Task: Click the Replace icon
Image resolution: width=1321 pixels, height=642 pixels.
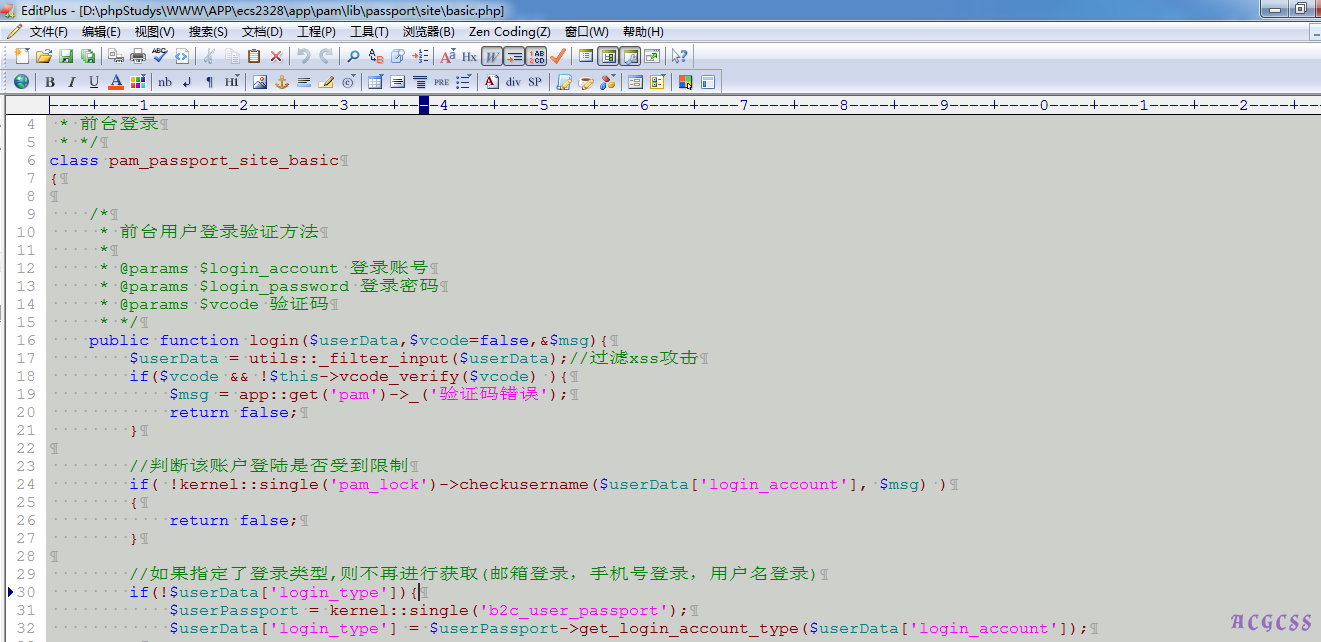Action: point(376,56)
